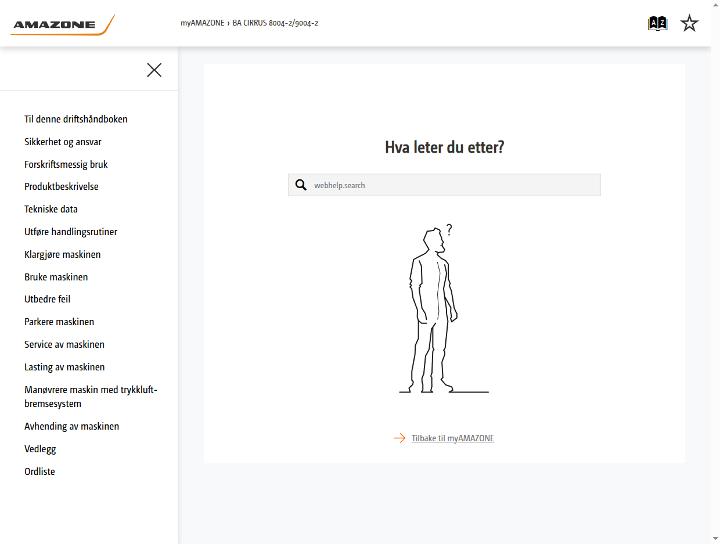
Task: Open Service av maskinen chapter
Action: click(64, 344)
